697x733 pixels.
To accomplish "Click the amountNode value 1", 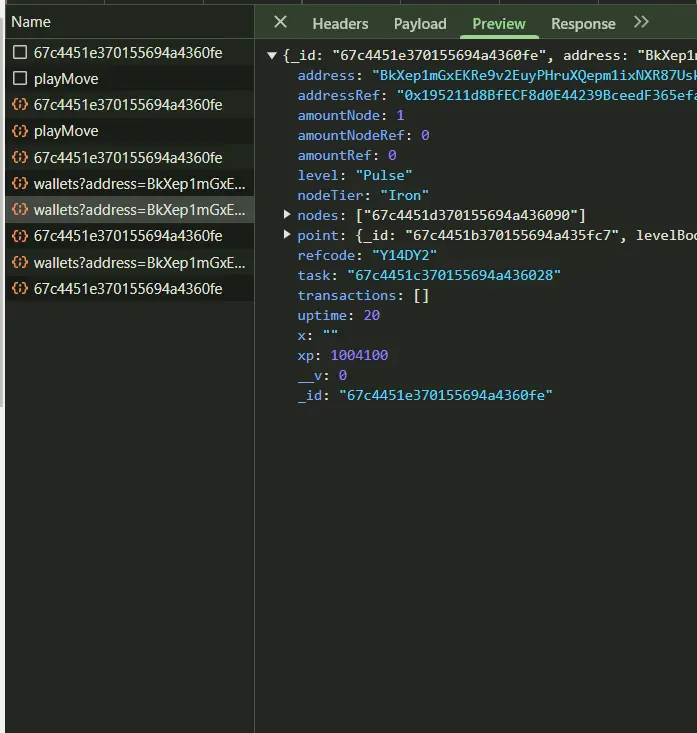I will [x=400, y=115].
